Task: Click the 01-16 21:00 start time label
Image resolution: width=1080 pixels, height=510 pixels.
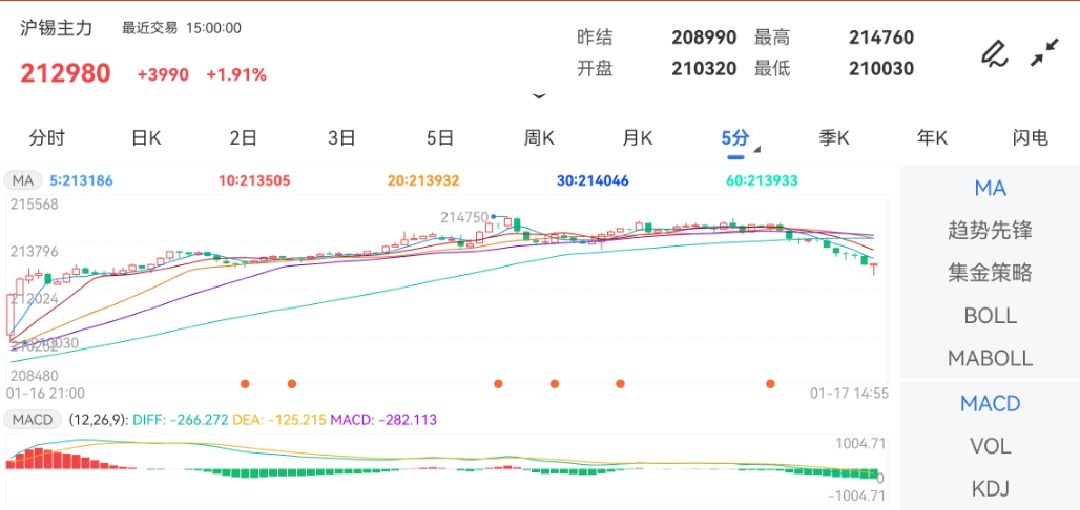Action: [x=45, y=394]
